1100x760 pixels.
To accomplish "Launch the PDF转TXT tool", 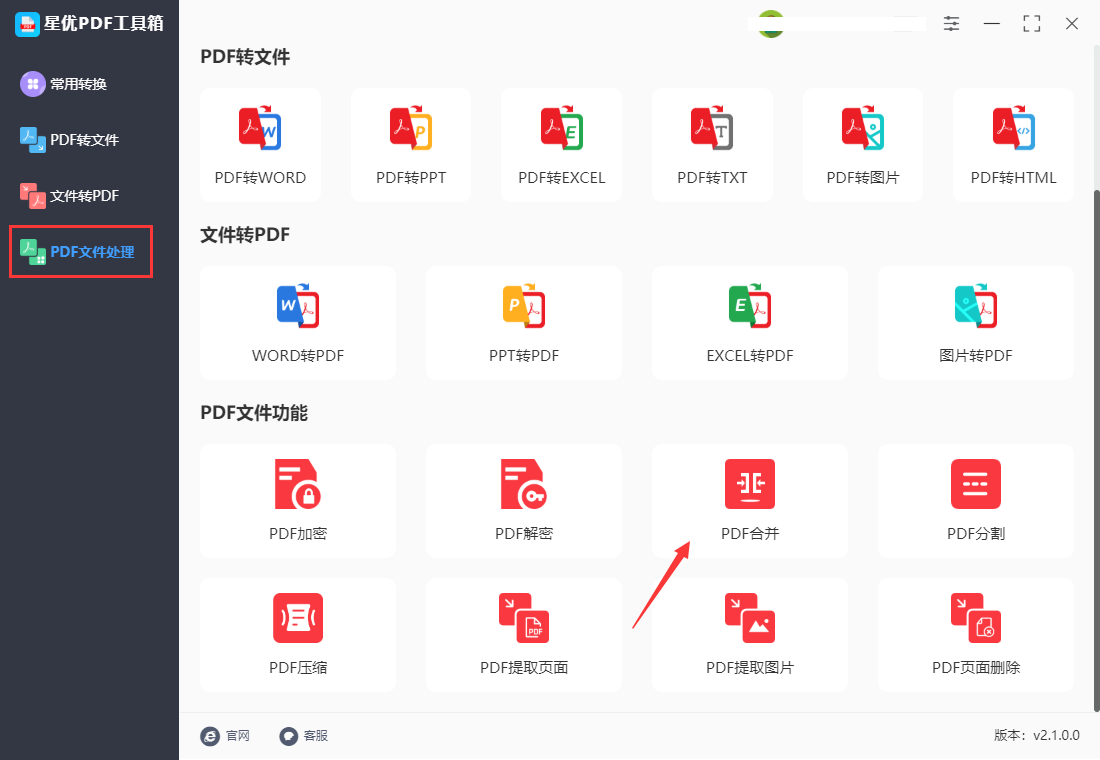I will point(712,145).
